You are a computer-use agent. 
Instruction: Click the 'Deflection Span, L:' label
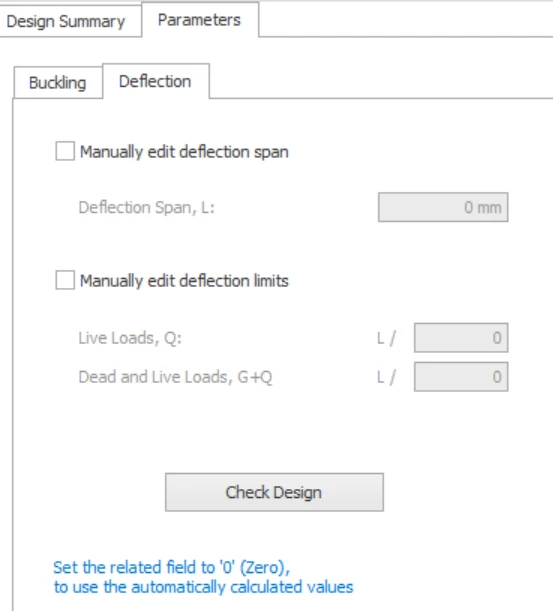click(147, 208)
